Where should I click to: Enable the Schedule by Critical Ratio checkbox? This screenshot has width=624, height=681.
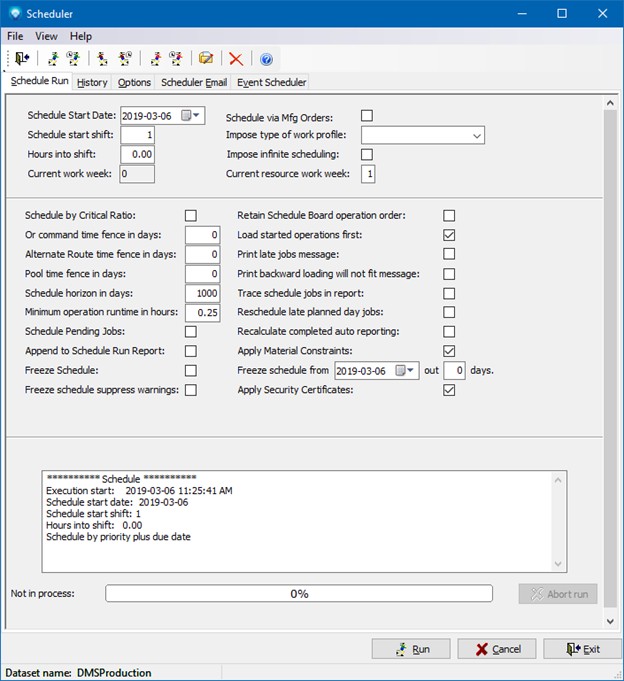point(191,215)
